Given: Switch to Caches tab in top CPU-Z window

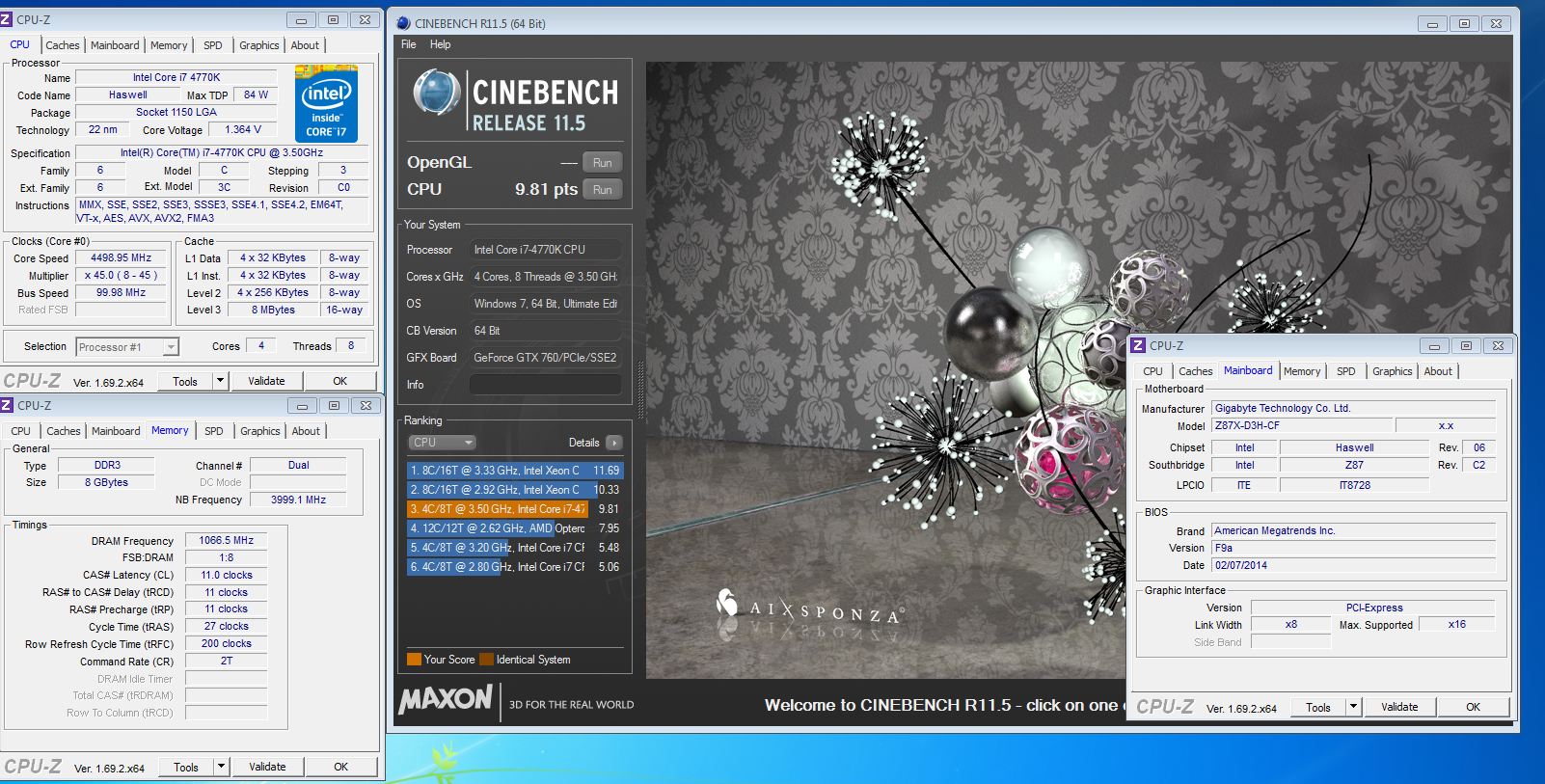Looking at the screenshot, I should pyautogui.click(x=63, y=45).
